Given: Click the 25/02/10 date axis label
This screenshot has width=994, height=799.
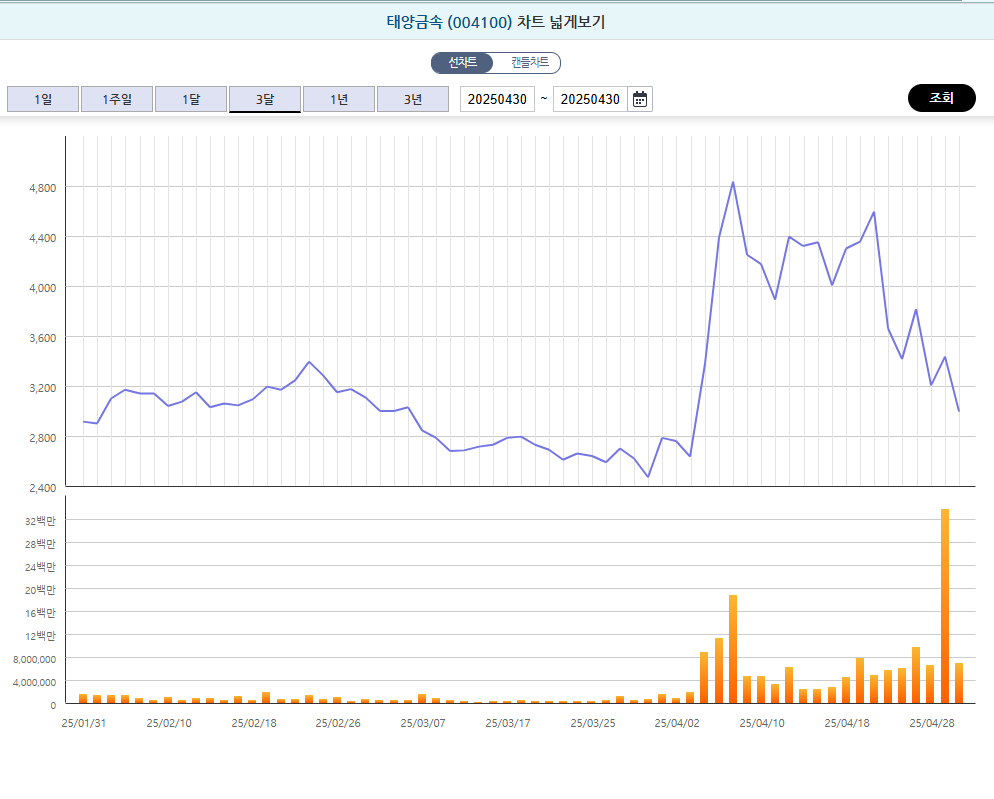Looking at the screenshot, I should click(x=169, y=723).
